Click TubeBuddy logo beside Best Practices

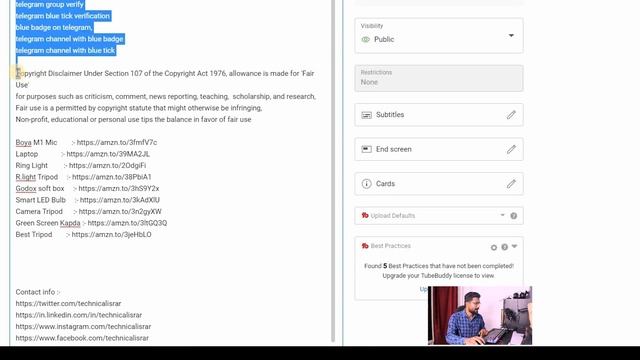365,246
